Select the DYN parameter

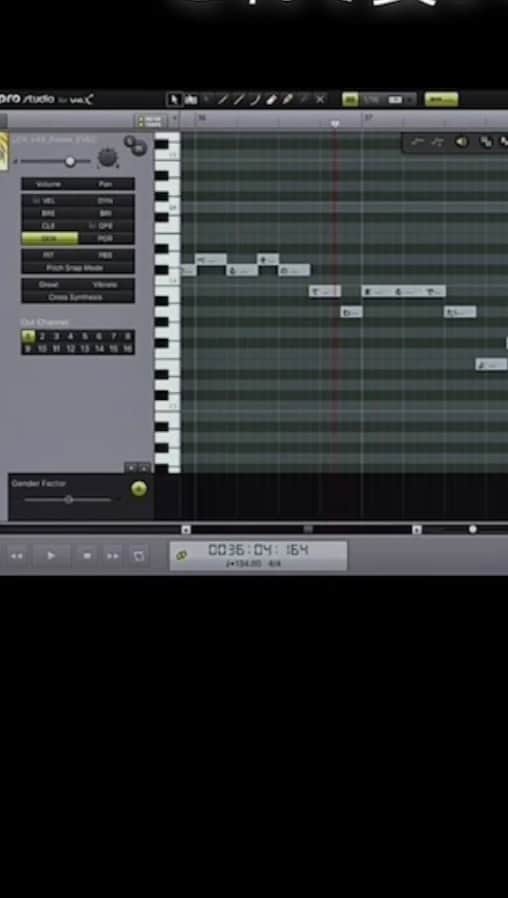tap(105, 201)
